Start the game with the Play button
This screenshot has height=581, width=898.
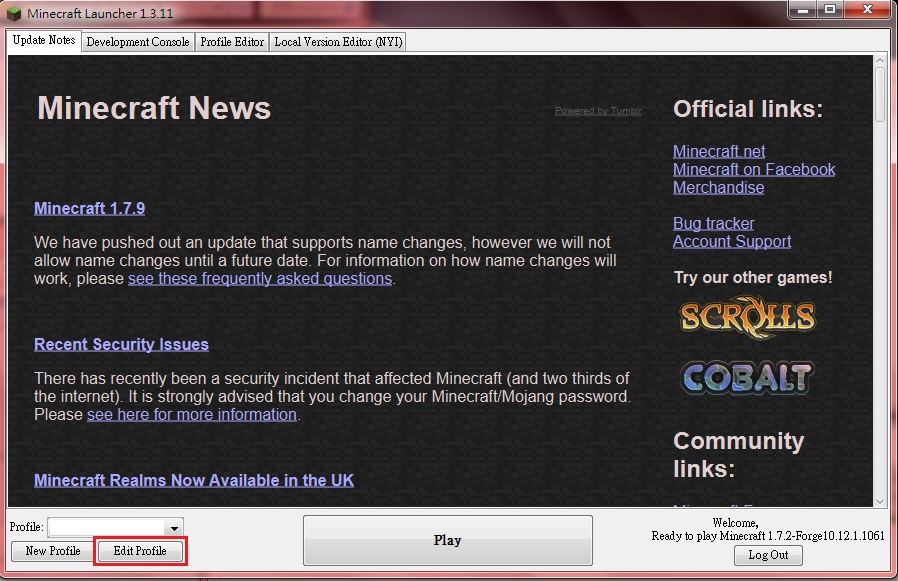pos(447,540)
